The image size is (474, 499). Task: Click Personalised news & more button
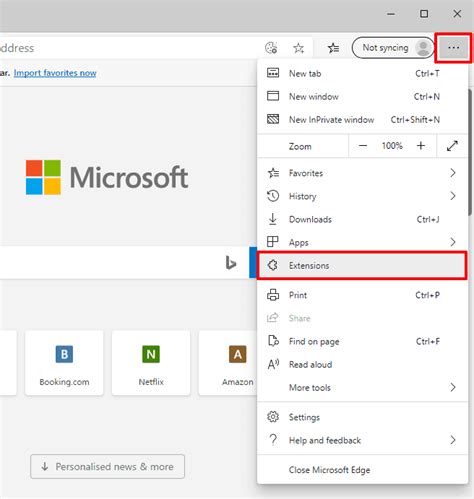pos(107,466)
